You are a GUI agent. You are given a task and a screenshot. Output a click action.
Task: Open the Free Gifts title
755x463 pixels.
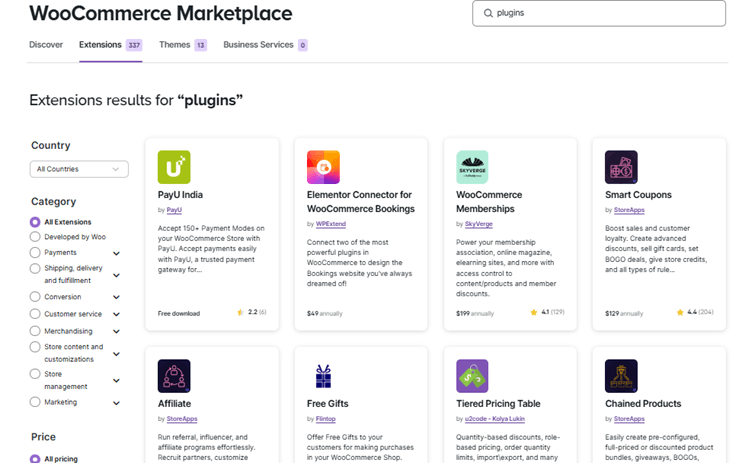coord(327,404)
